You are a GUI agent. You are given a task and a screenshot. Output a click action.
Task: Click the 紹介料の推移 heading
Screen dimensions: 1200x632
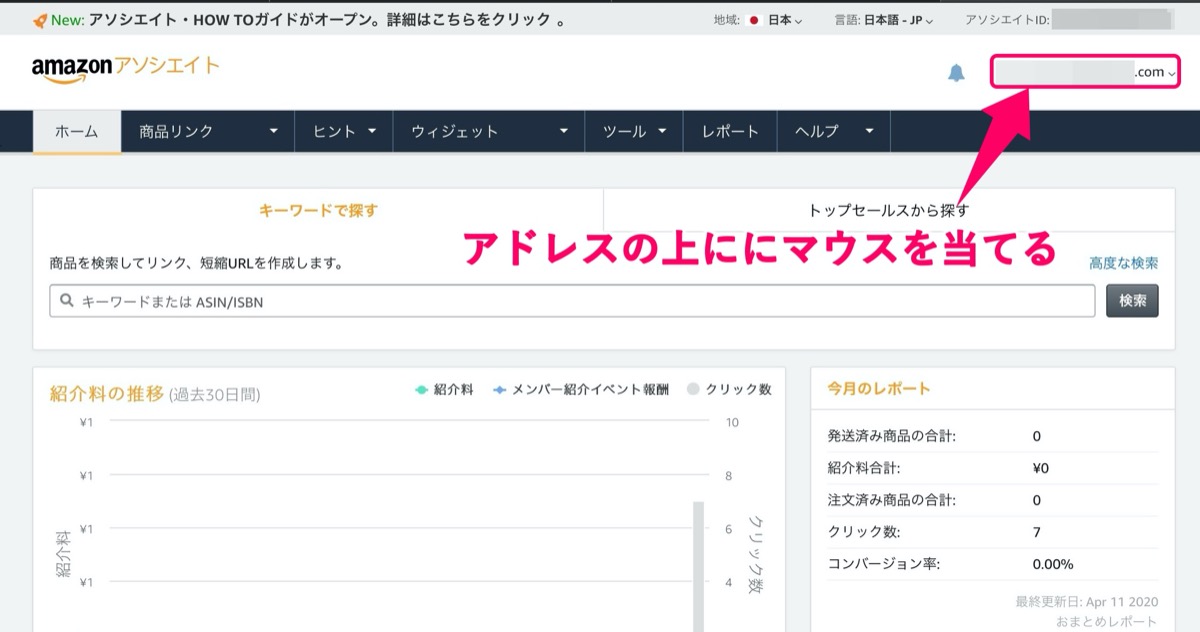[x=106, y=393]
